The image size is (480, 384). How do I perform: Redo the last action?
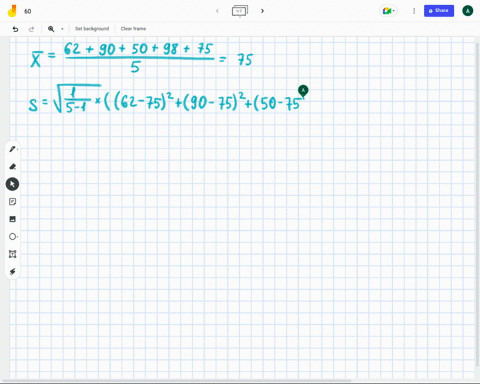pyautogui.click(x=31, y=29)
